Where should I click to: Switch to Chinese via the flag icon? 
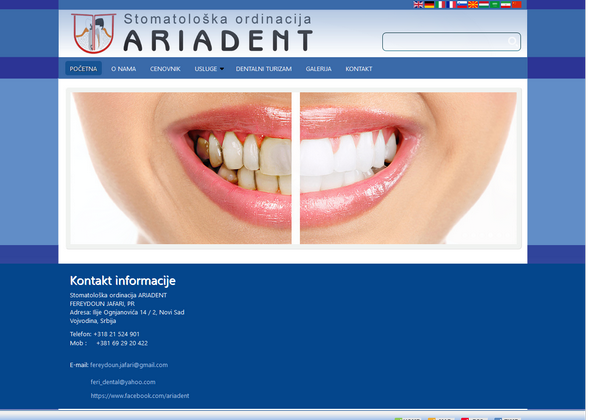point(517,5)
